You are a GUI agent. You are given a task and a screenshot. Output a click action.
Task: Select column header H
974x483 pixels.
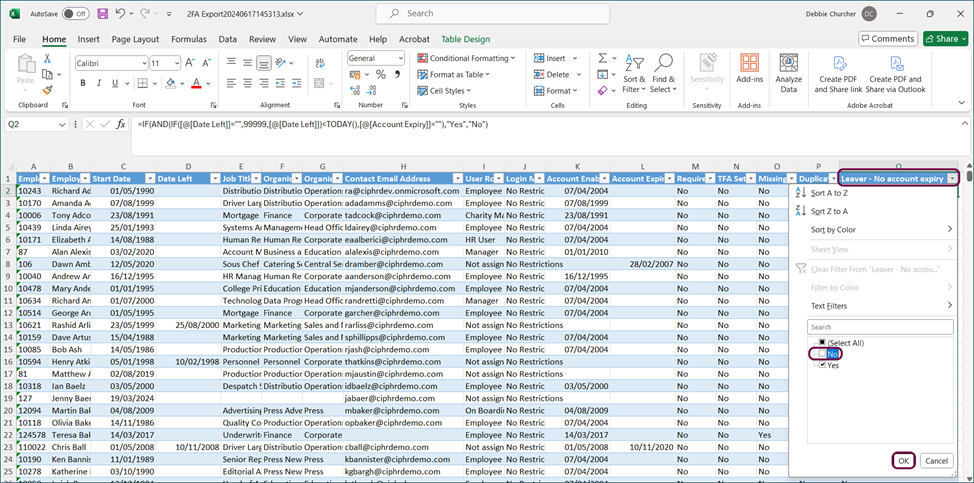pyautogui.click(x=403, y=166)
